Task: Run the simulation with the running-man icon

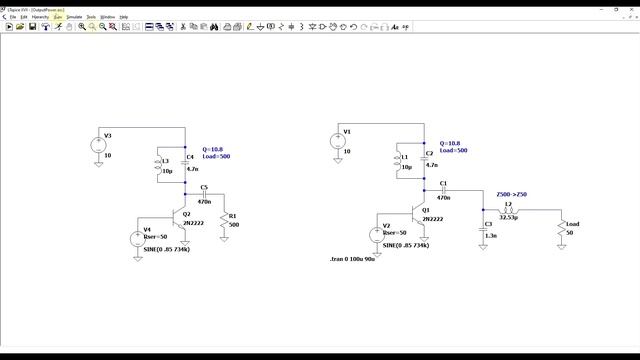Action: pos(59,27)
